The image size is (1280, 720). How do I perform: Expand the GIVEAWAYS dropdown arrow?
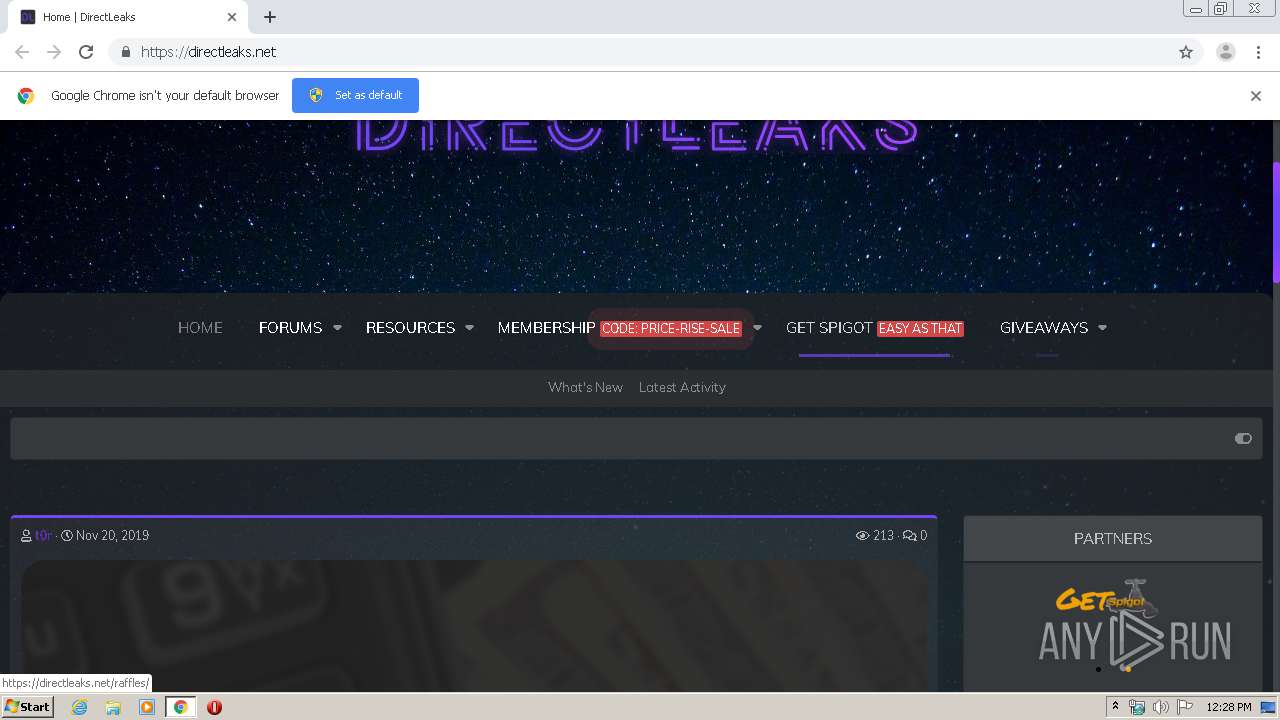tap(1102, 328)
